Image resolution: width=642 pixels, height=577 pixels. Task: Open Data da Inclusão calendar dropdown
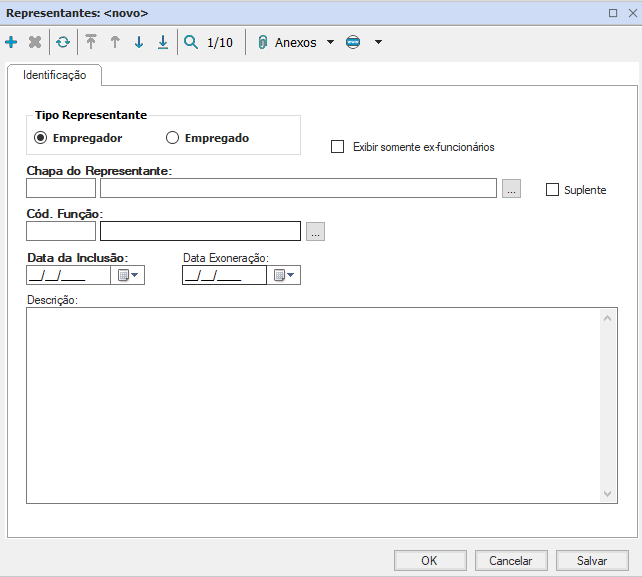(130, 276)
